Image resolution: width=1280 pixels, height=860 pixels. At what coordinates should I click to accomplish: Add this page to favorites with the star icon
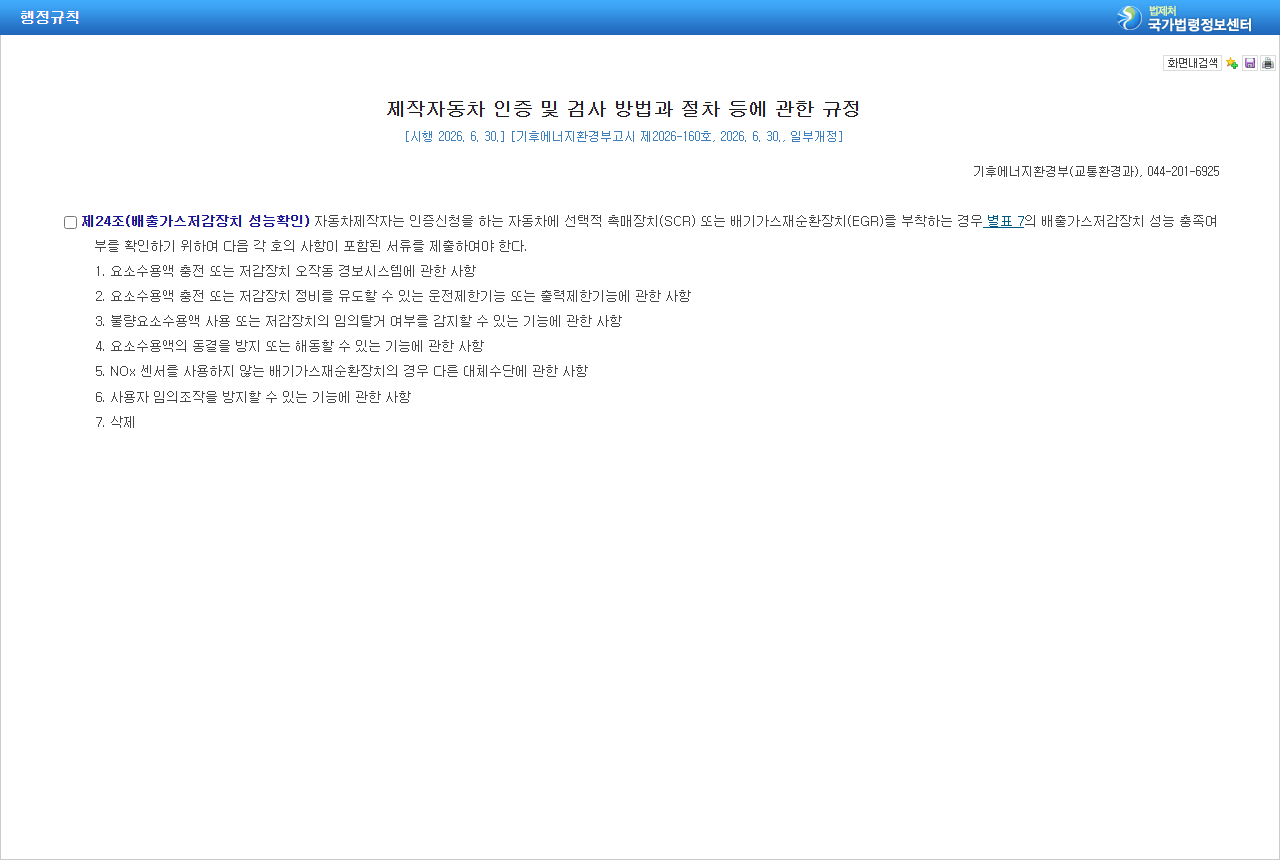coord(1232,63)
